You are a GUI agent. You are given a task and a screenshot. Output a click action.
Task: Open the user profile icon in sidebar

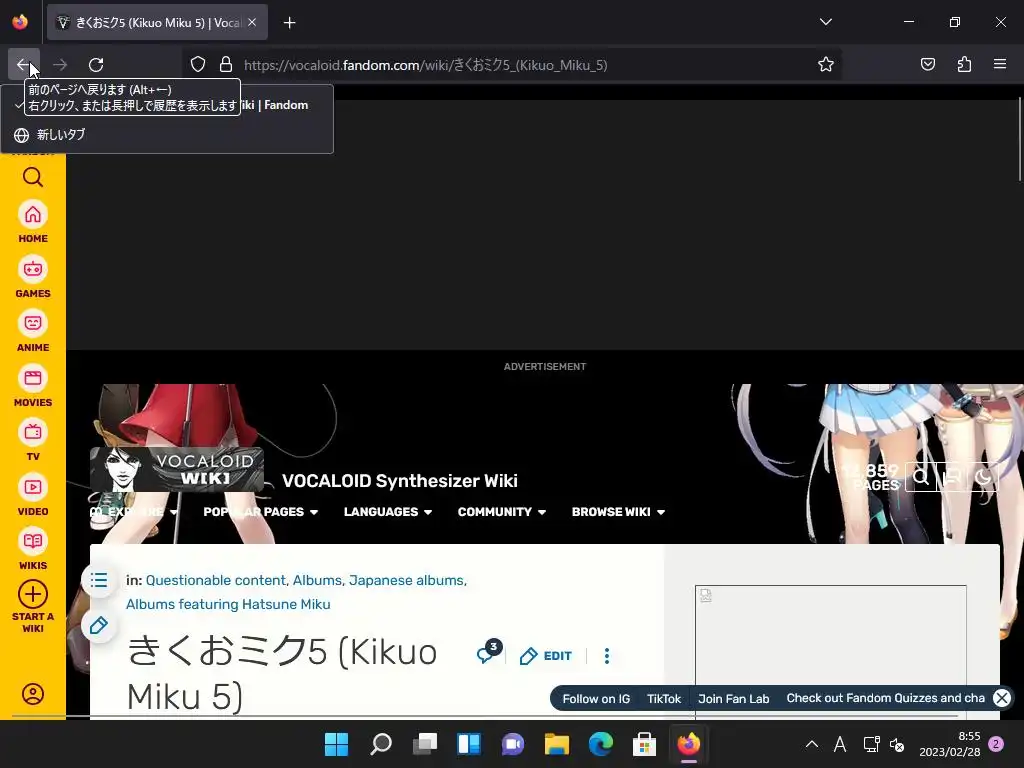coord(33,694)
